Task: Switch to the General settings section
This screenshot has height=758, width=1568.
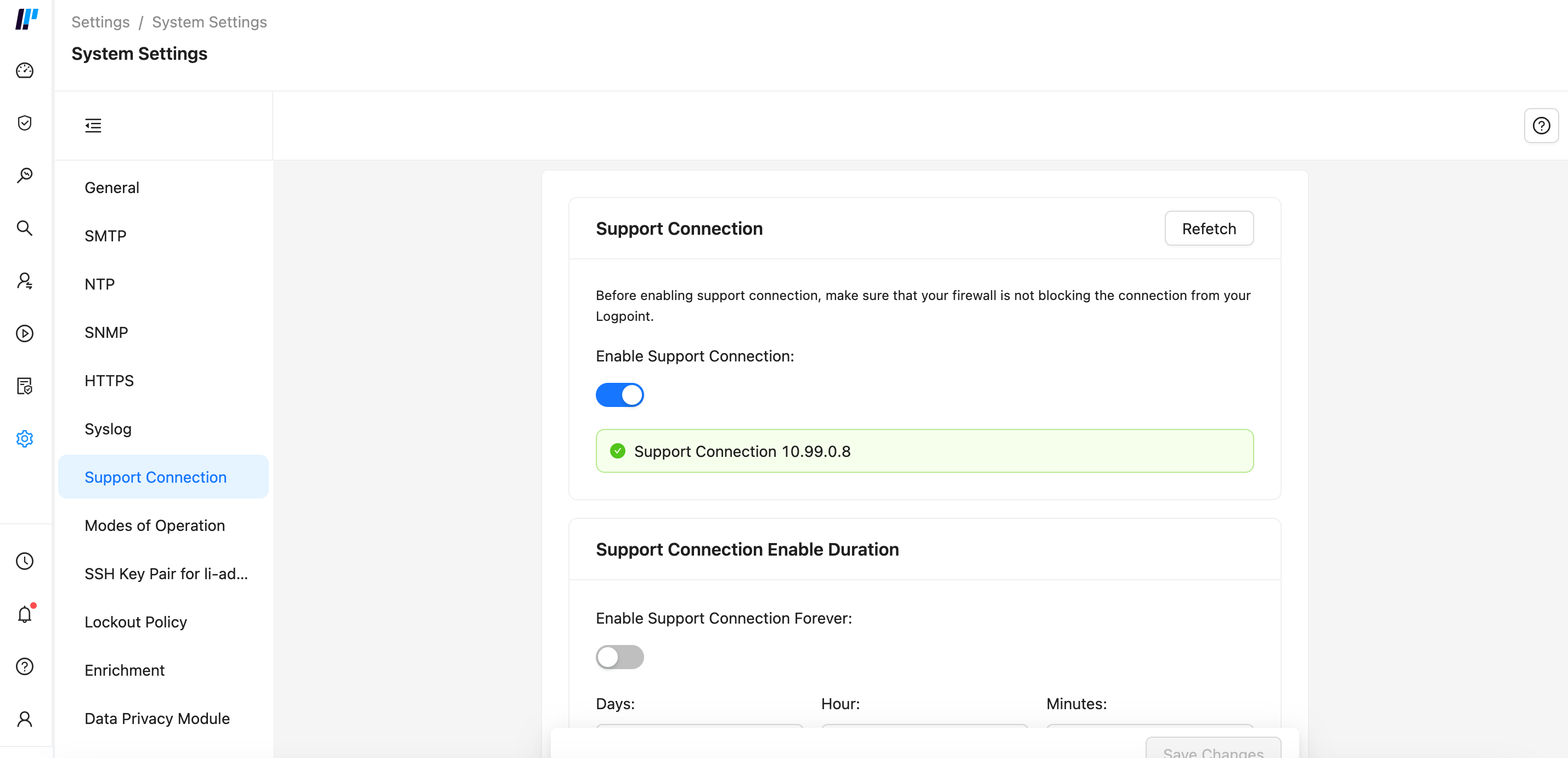Action: pyautogui.click(x=111, y=188)
